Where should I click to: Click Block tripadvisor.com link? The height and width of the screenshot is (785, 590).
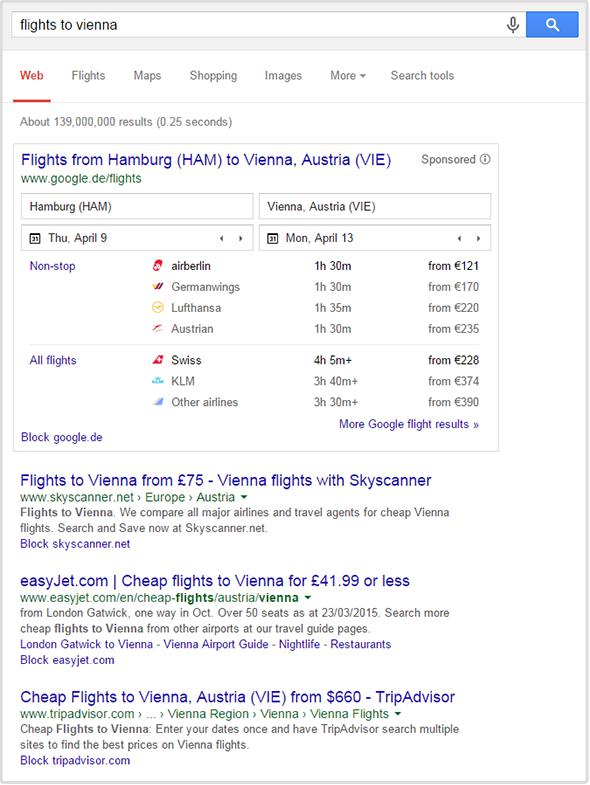75,760
